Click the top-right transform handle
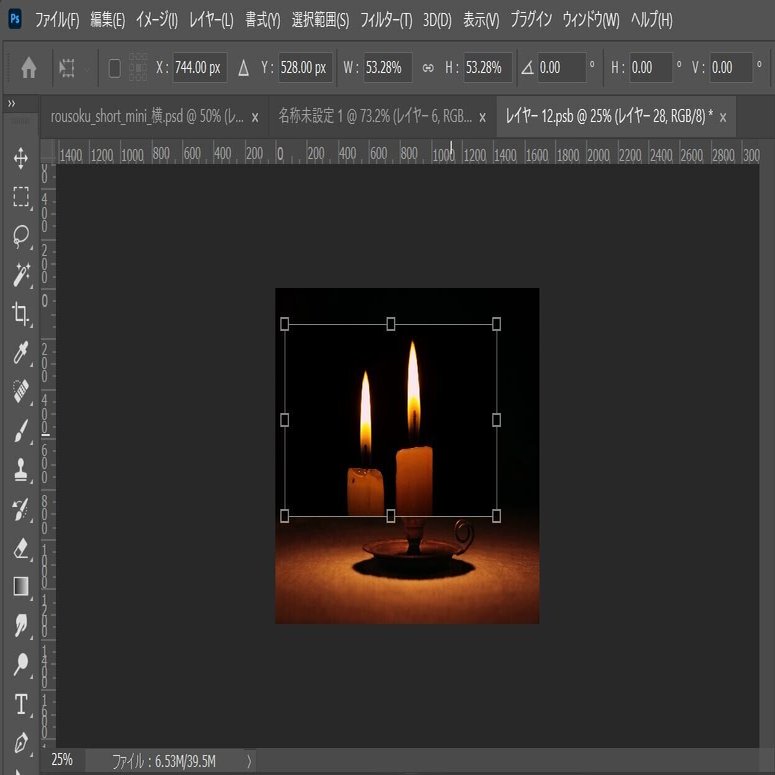Viewport: 775px width, 775px height. [496, 324]
